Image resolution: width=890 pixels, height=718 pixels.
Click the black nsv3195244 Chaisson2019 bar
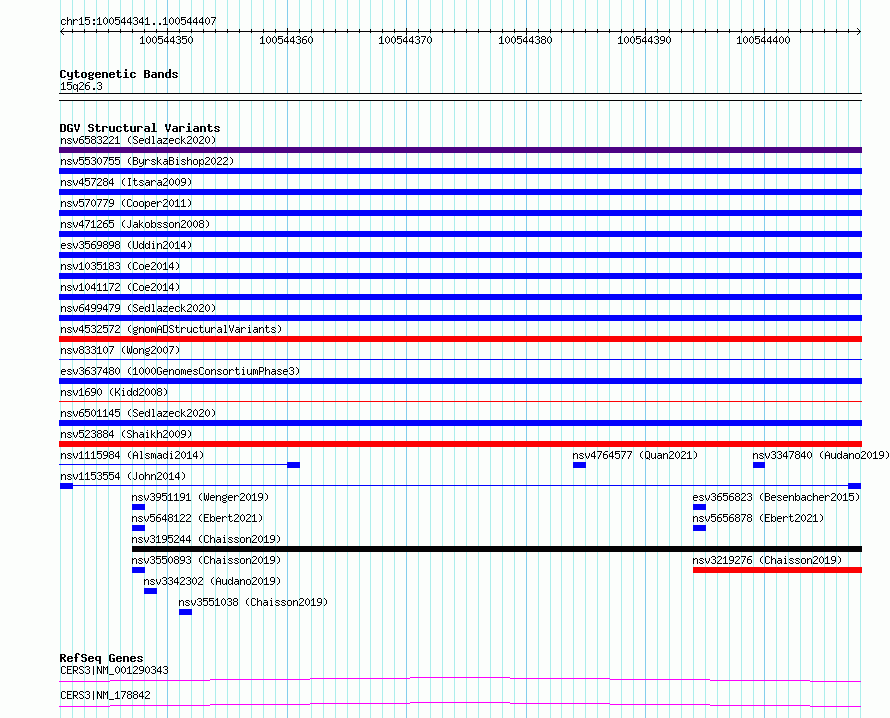(496, 549)
